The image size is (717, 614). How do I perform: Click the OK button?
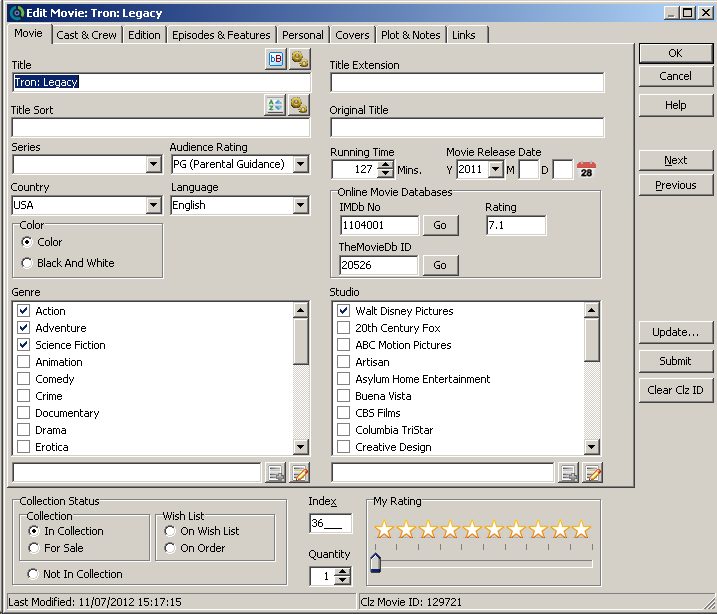pyautogui.click(x=676, y=53)
